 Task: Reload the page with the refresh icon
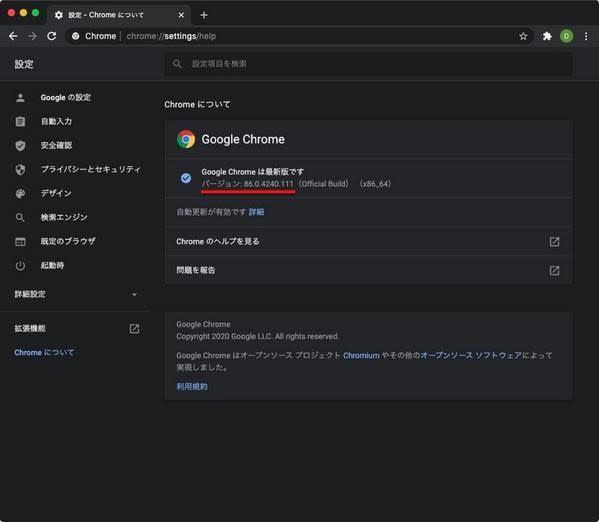pyautogui.click(x=52, y=36)
